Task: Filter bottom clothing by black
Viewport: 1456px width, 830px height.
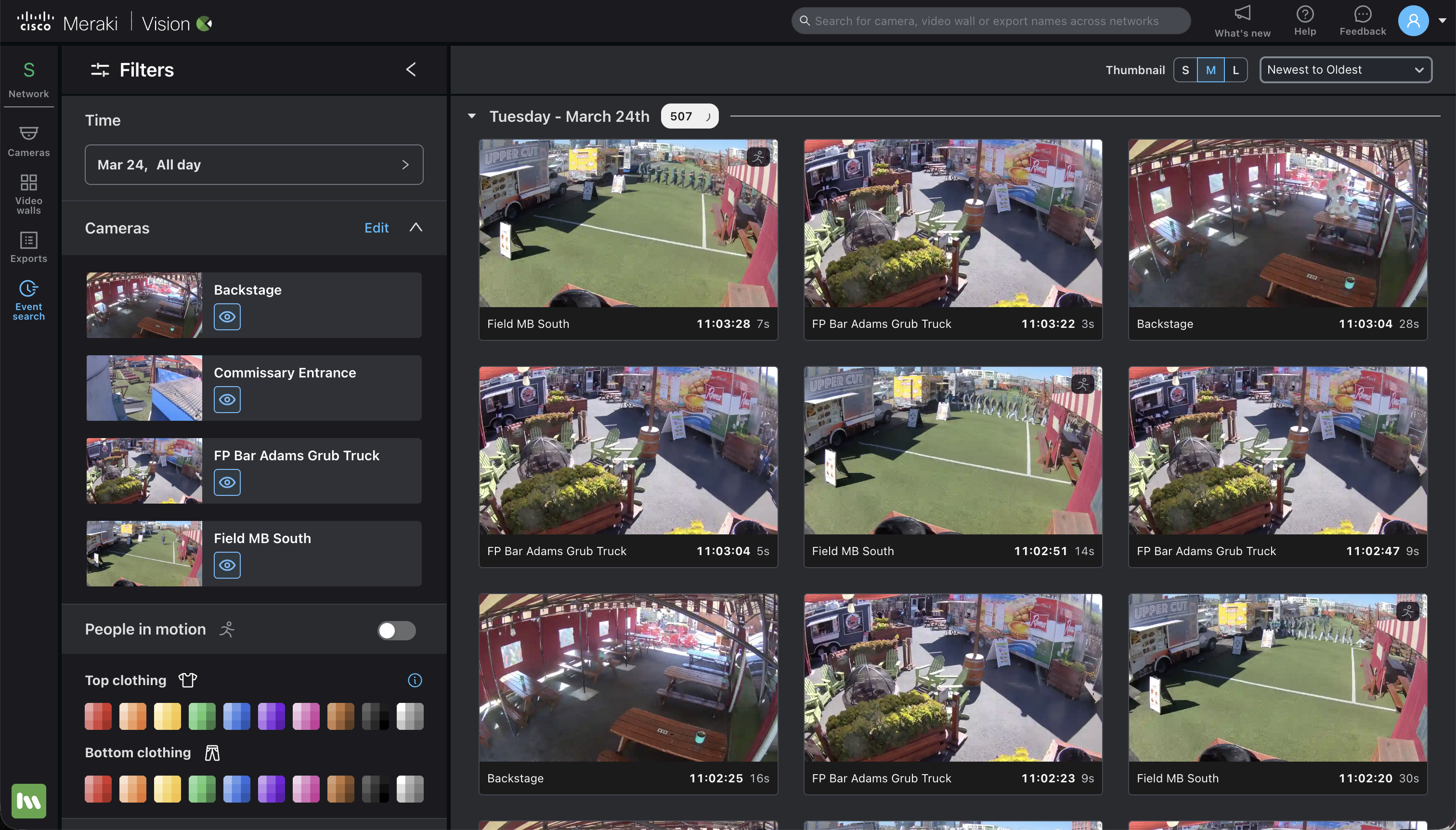Action: tap(375, 789)
